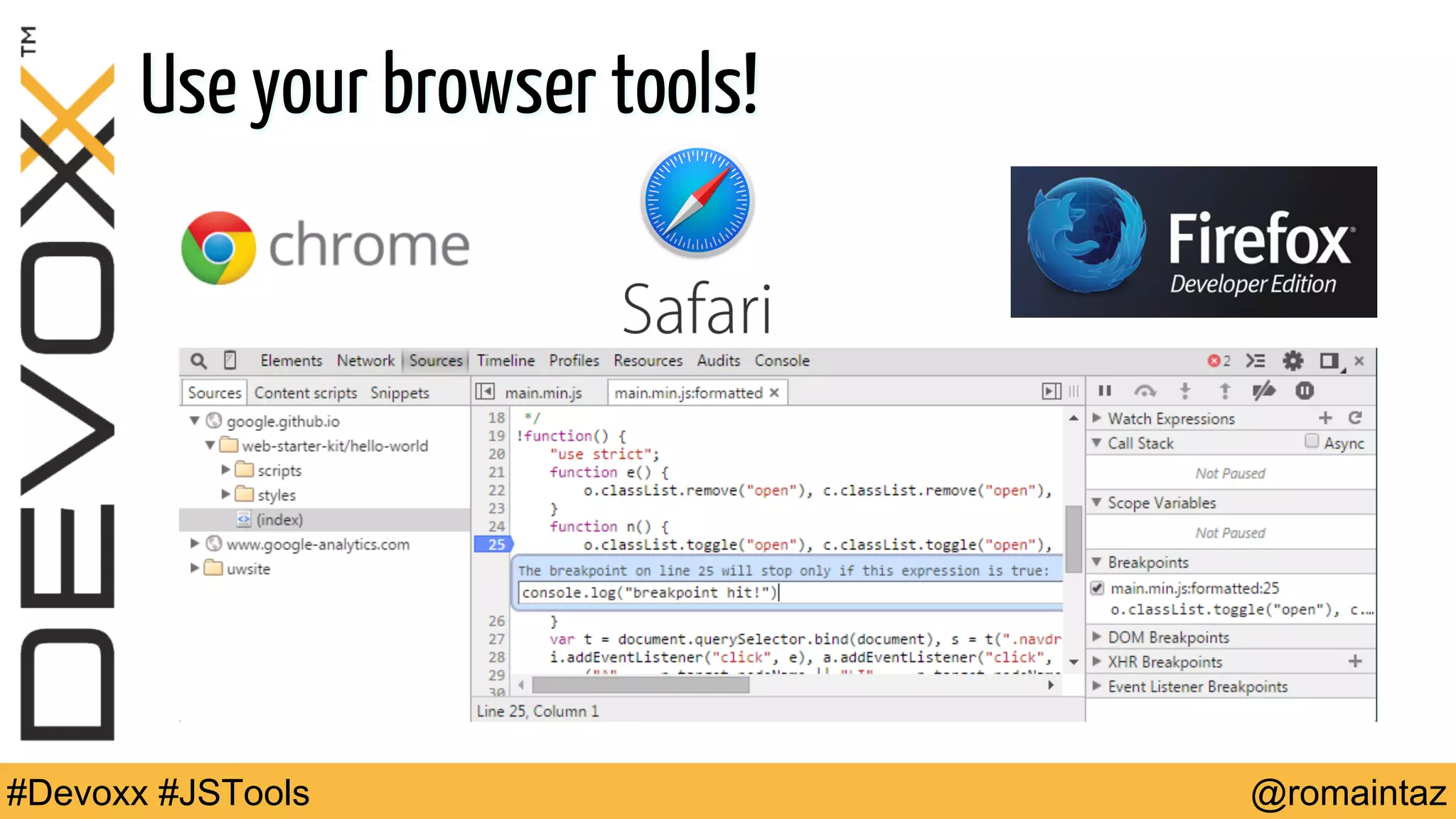Click the step out of function icon
Image resolution: width=1456 pixels, height=819 pixels.
click(x=1224, y=390)
